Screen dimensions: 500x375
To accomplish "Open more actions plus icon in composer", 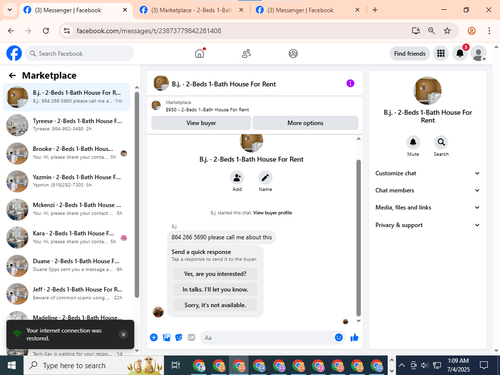I will click(x=154, y=338).
